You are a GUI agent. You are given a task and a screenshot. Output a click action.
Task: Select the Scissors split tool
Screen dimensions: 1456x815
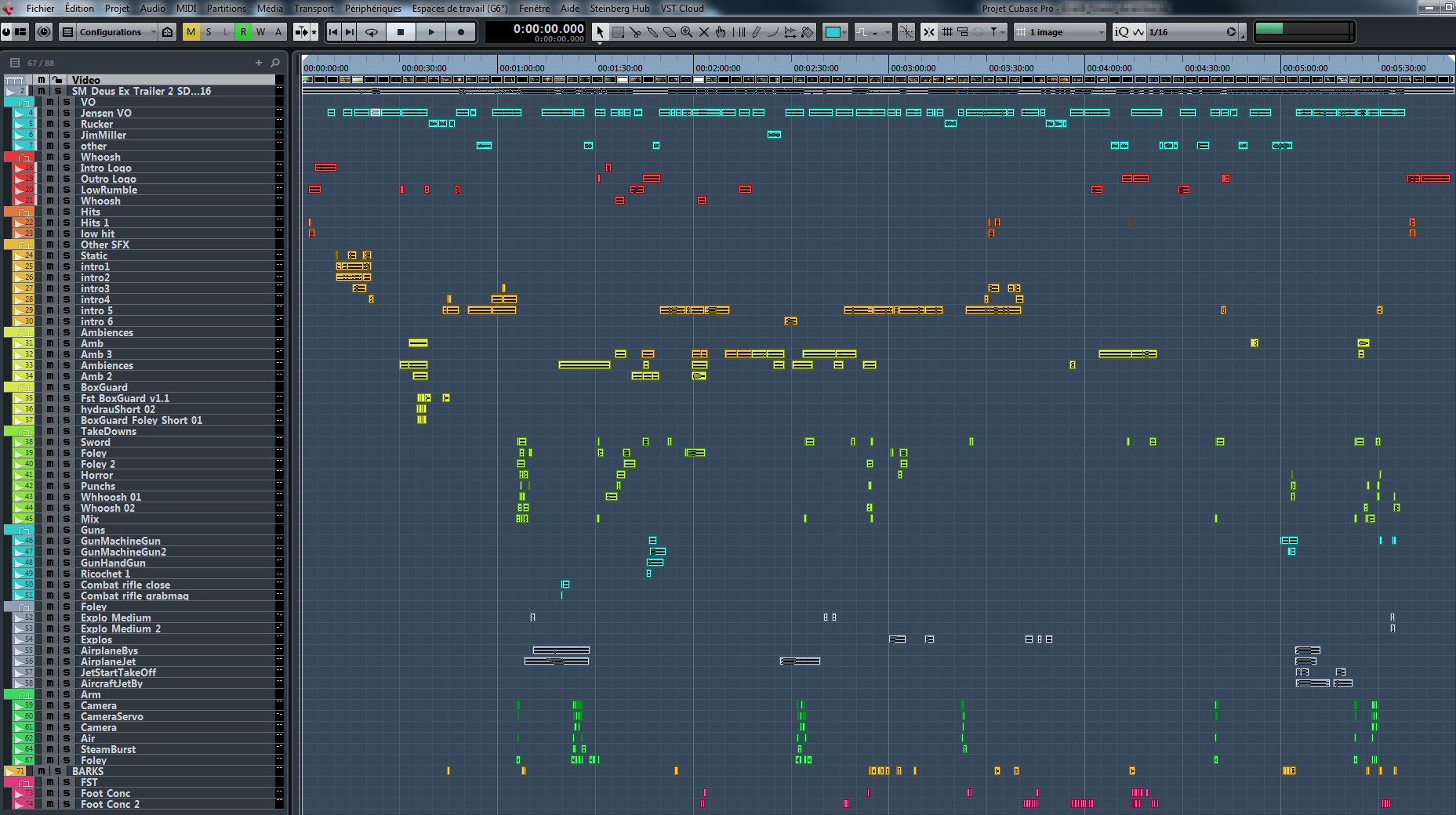click(635, 32)
